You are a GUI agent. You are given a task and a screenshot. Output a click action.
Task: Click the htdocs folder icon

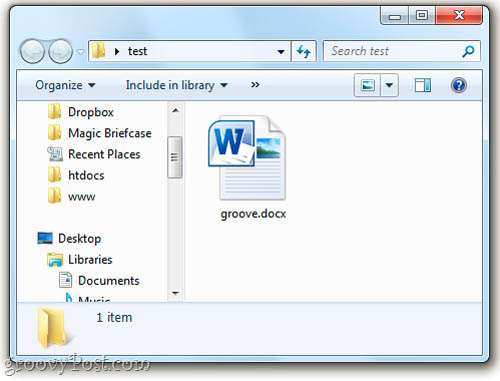click(54, 175)
